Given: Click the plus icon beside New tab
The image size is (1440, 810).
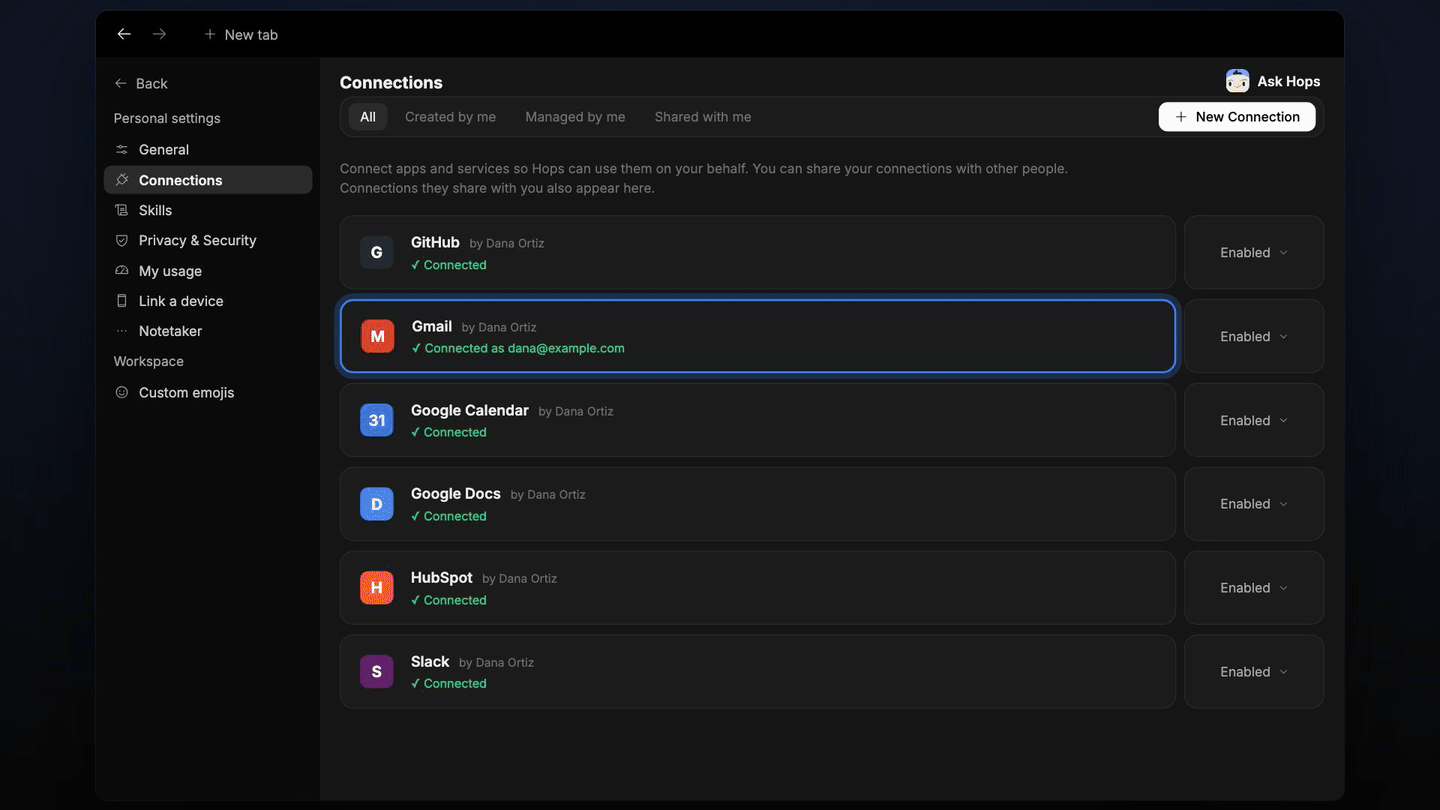Looking at the screenshot, I should pos(210,34).
